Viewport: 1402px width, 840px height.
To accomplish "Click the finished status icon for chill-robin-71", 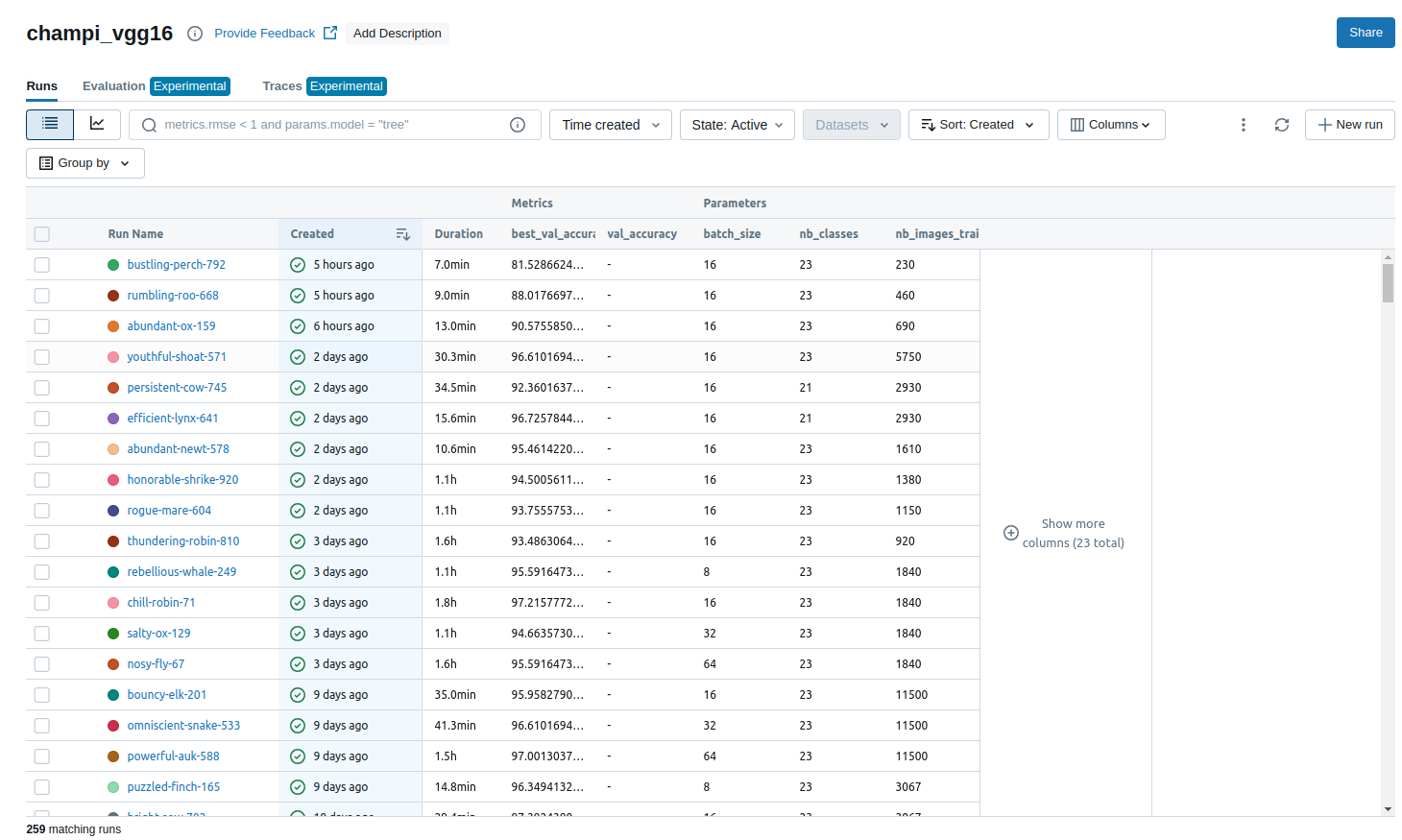I will (x=298, y=603).
